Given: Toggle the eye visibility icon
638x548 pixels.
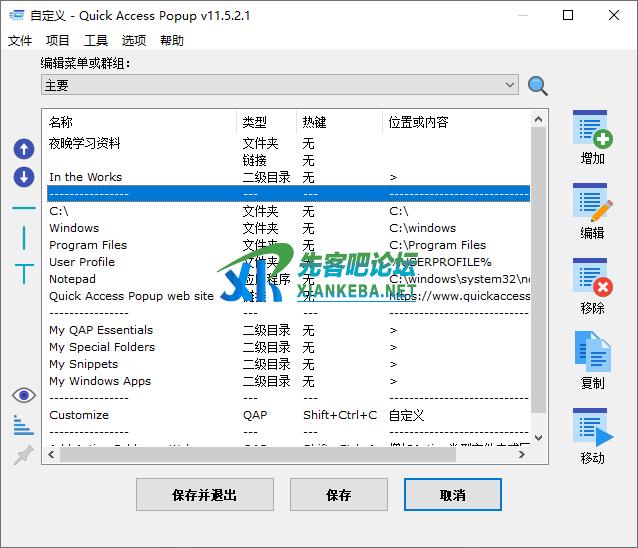Looking at the screenshot, I should click(24, 396).
